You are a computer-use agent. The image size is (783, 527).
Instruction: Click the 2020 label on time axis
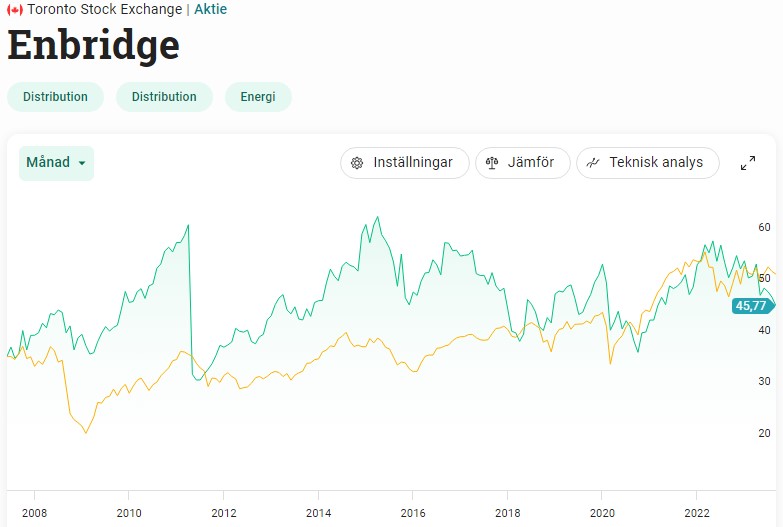601,511
